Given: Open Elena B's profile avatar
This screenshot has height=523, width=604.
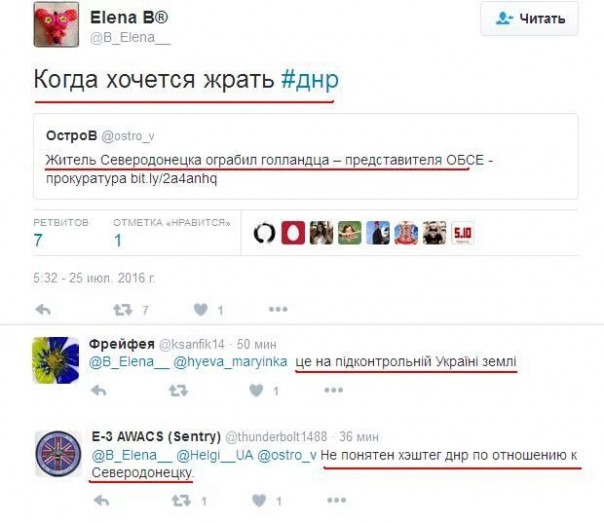Looking at the screenshot, I should pyautogui.click(x=56, y=24).
